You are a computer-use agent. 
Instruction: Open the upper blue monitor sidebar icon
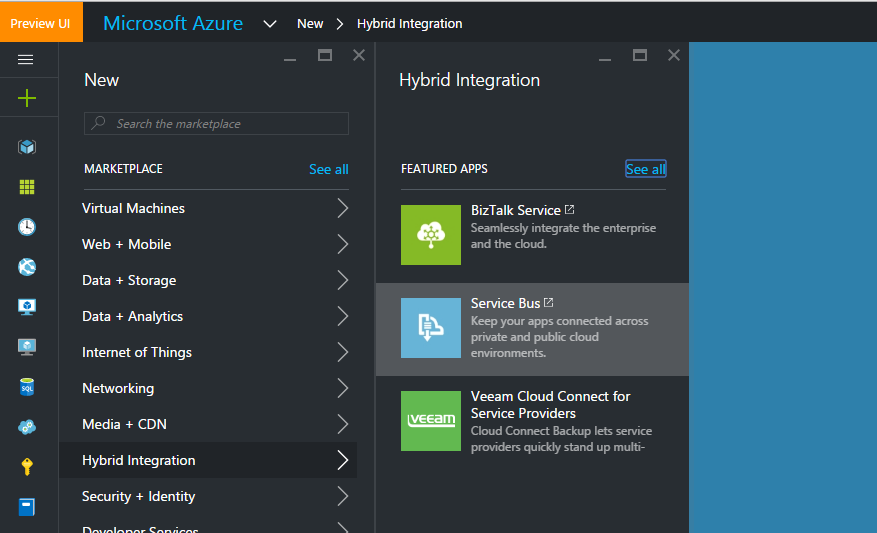(27, 307)
